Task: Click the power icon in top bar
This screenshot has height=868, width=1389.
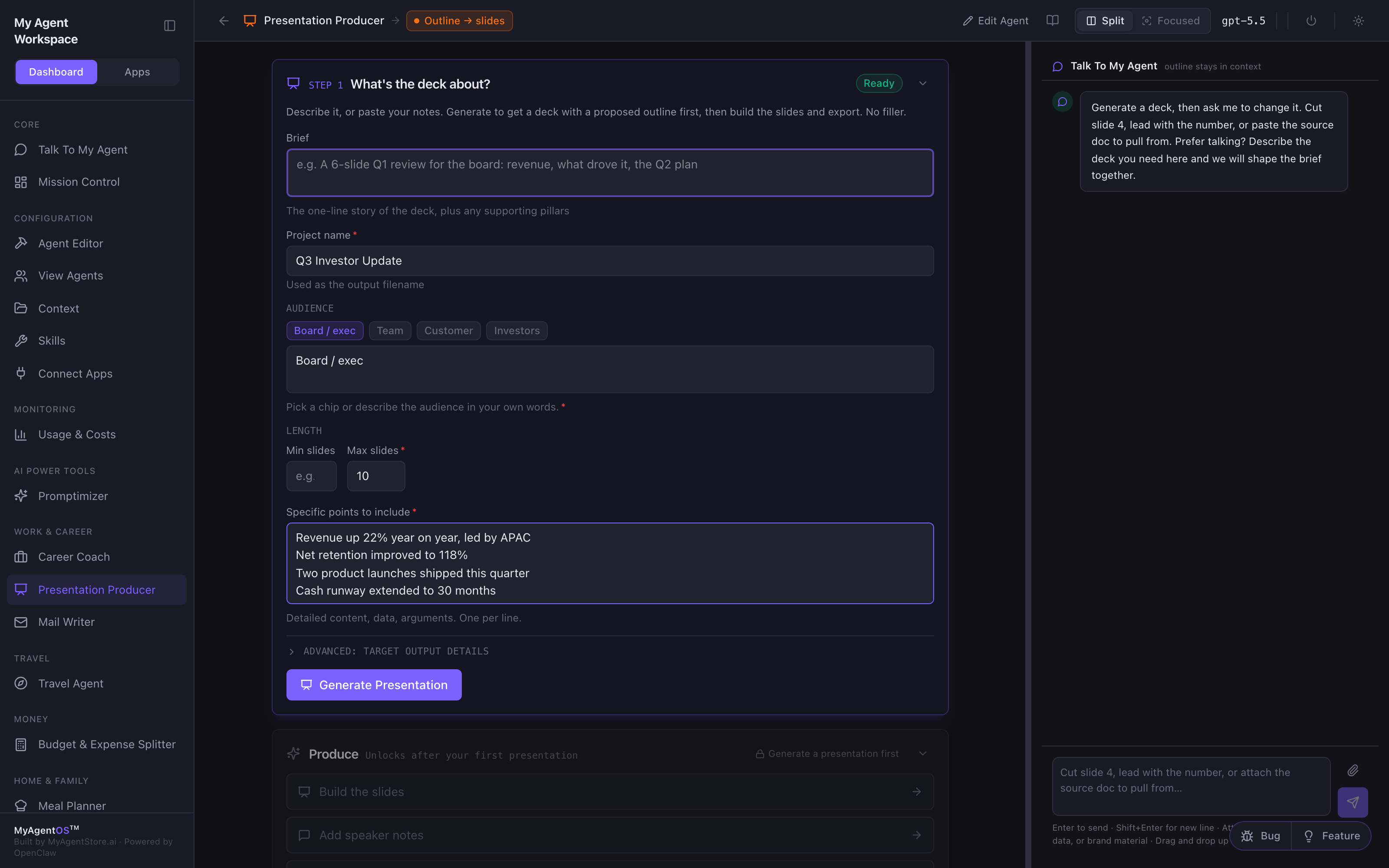Action: coord(1311,21)
